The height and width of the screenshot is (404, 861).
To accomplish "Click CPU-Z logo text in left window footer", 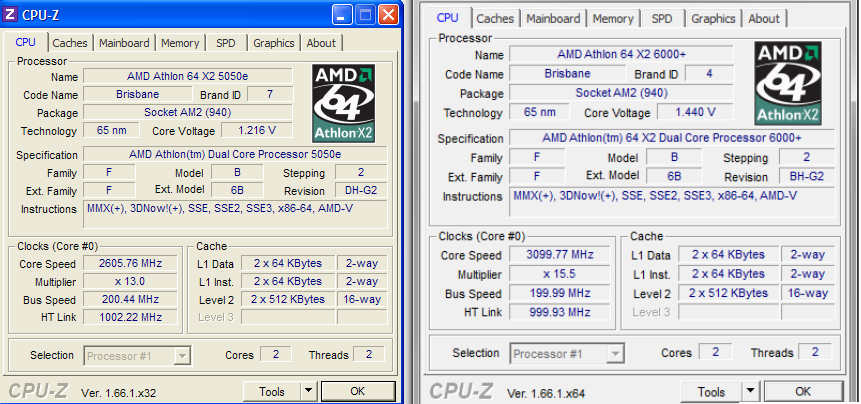I will [38, 391].
